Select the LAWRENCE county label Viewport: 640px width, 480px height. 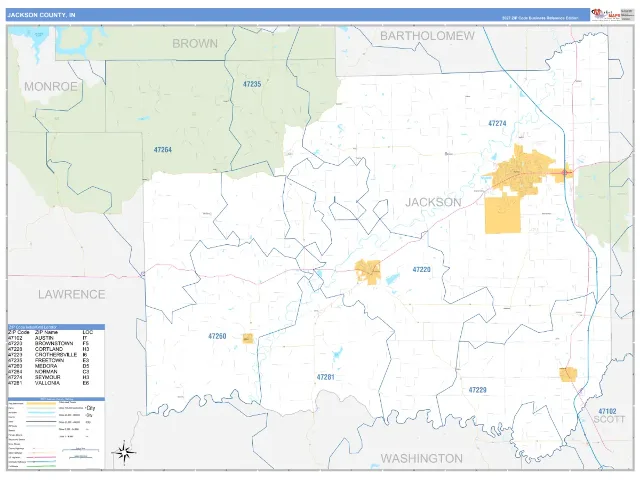pyautogui.click(x=72, y=294)
